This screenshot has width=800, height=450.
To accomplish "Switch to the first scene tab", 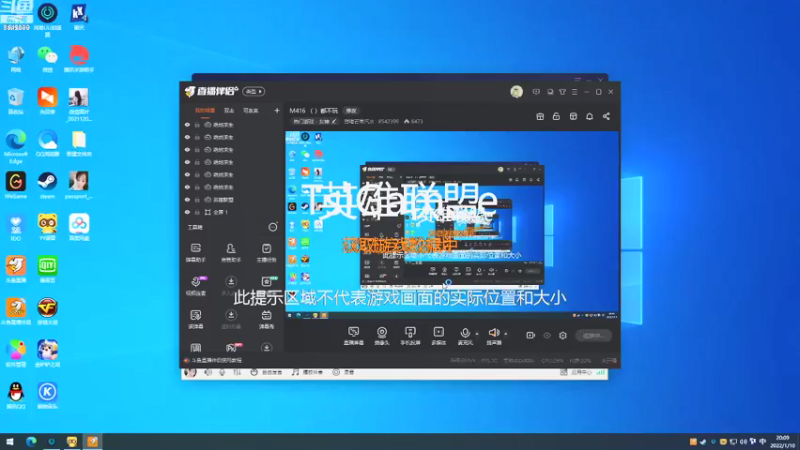I will [205, 111].
